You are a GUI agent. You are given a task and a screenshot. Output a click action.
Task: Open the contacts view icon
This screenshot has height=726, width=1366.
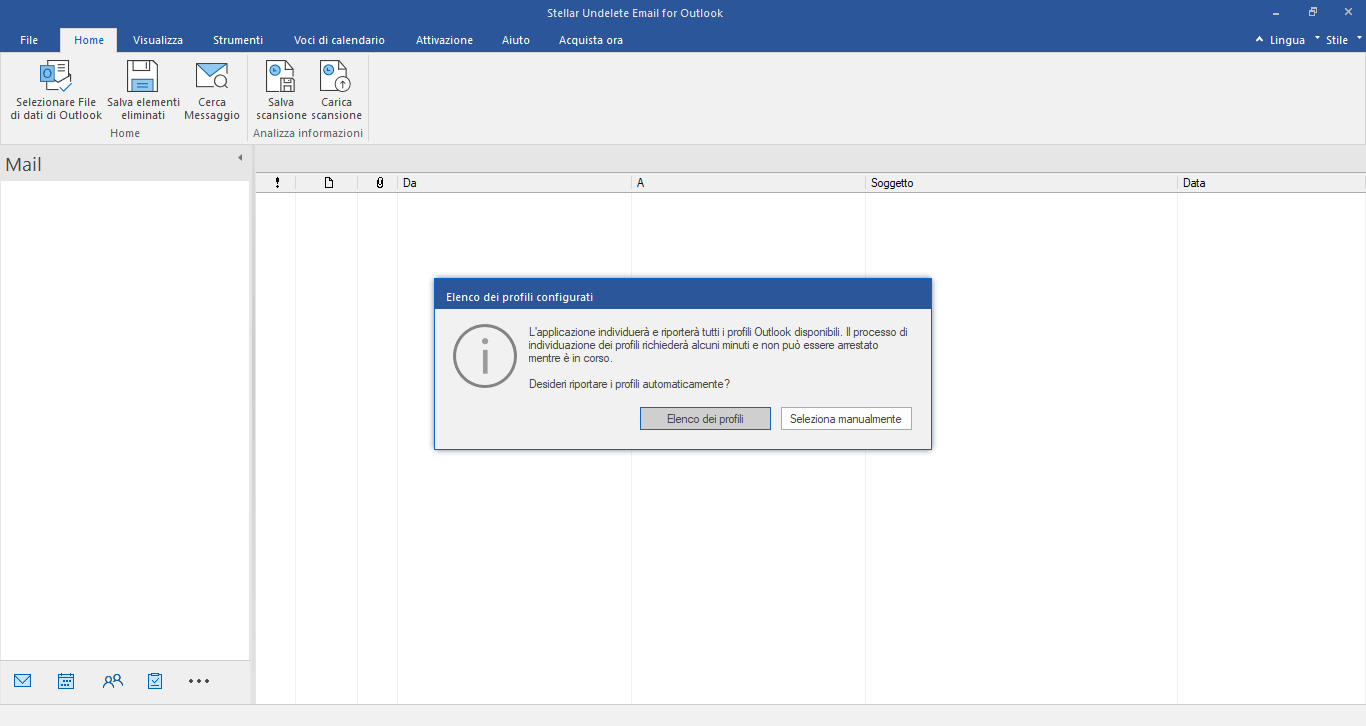tap(113, 681)
